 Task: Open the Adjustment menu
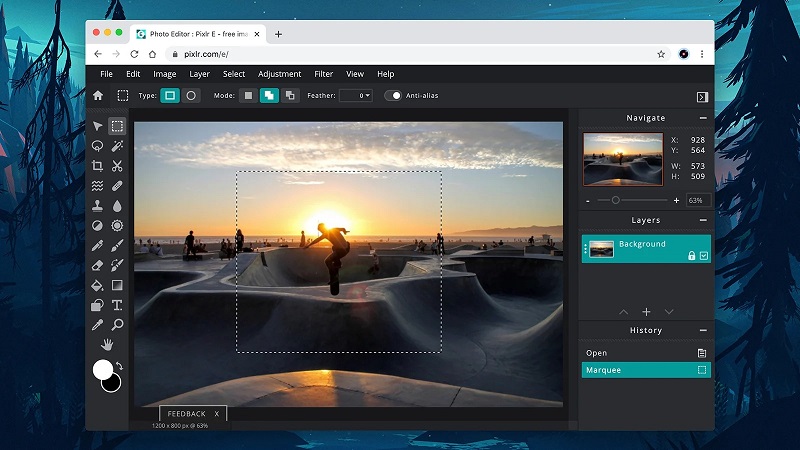(279, 74)
